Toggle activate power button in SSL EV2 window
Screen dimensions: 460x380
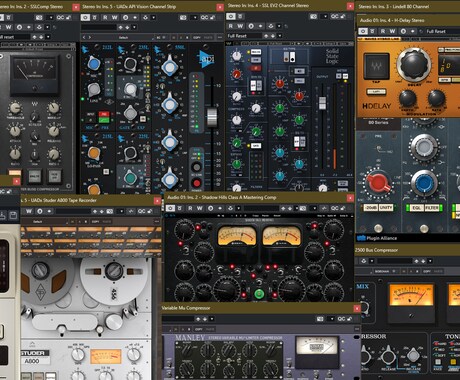click(231, 16)
